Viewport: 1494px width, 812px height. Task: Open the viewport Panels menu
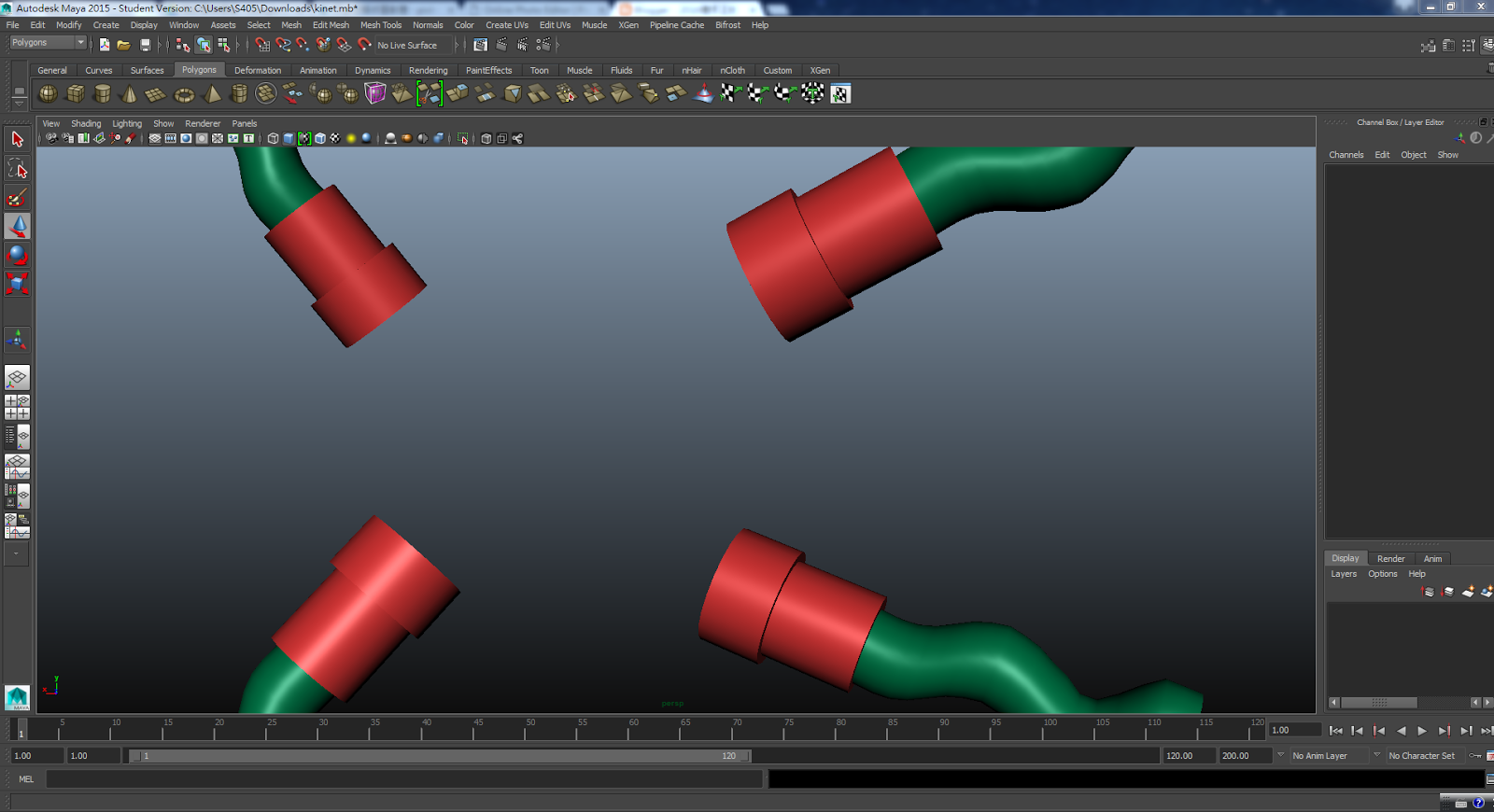245,123
